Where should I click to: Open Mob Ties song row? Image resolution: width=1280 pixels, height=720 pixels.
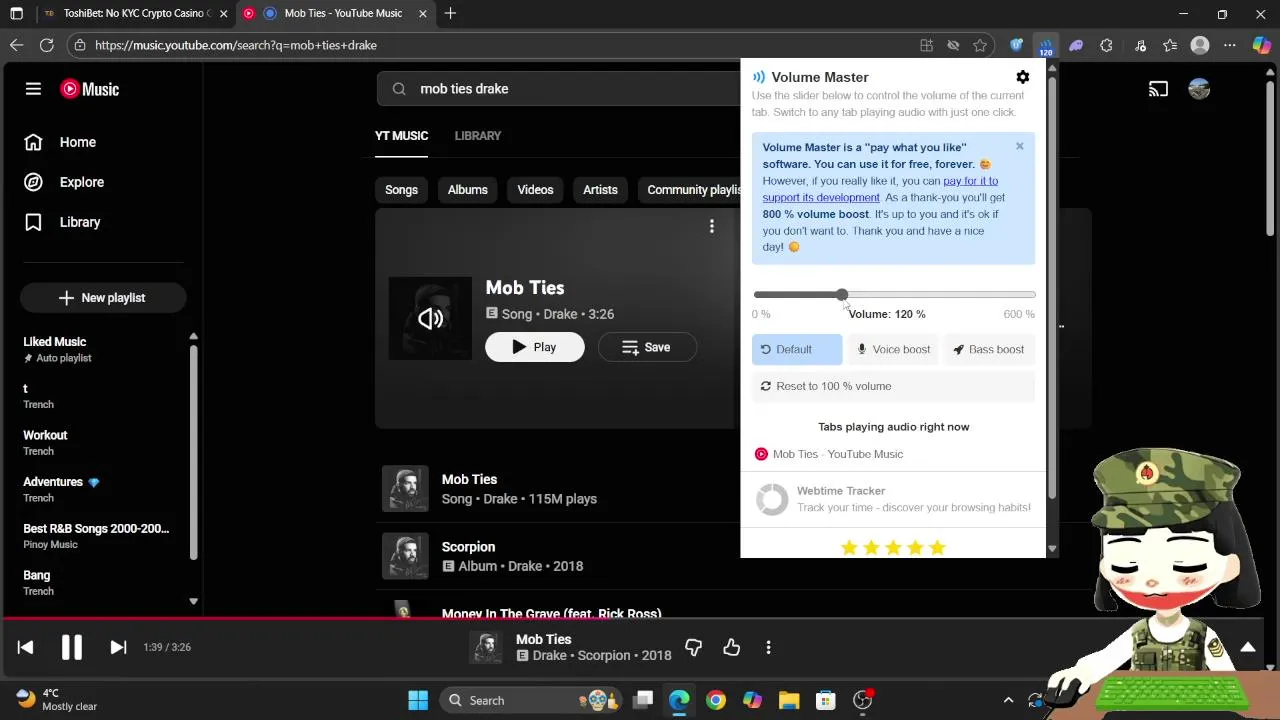point(560,489)
